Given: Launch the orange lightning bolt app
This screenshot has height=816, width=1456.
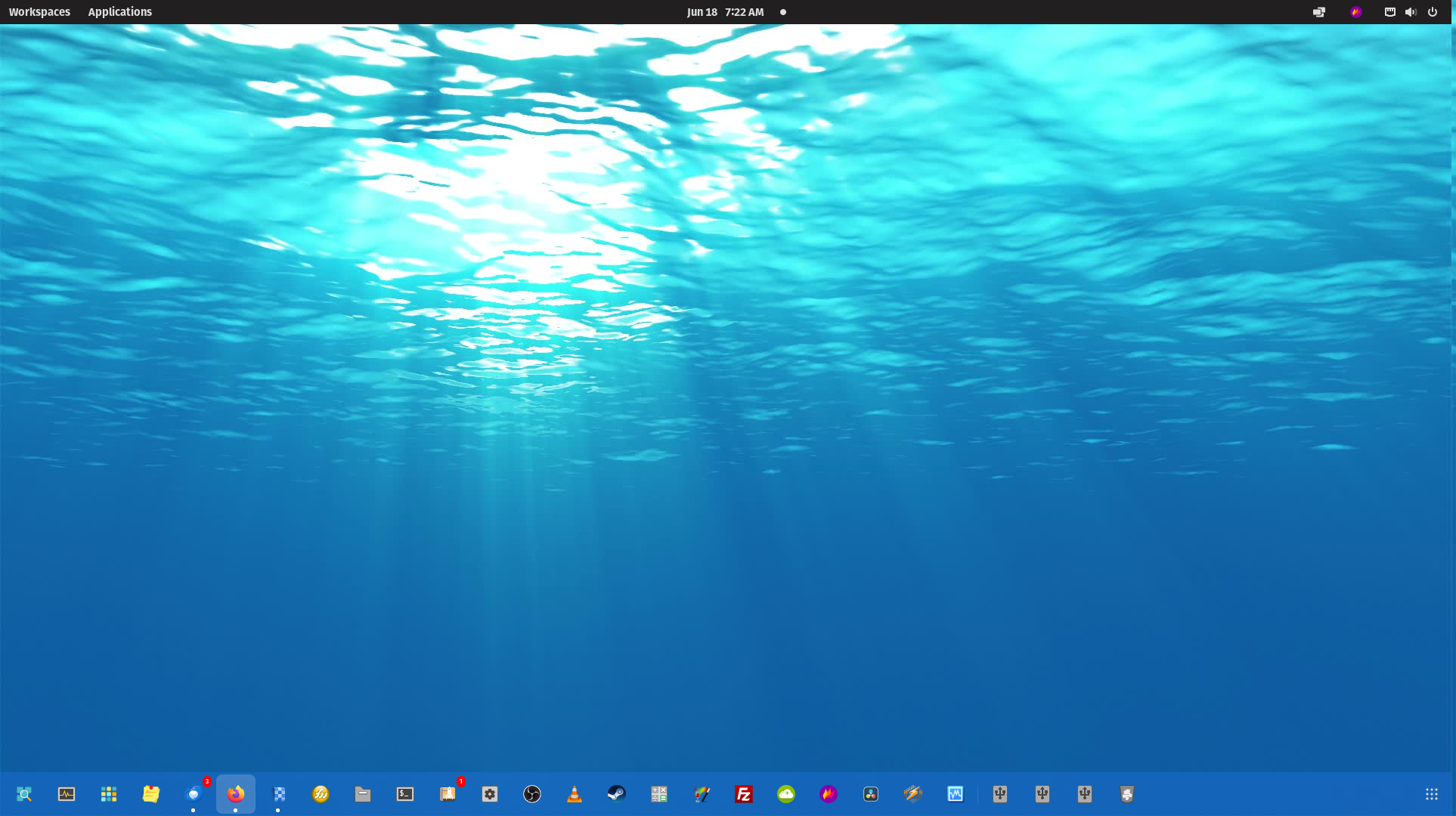Looking at the screenshot, I should coord(913,794).
